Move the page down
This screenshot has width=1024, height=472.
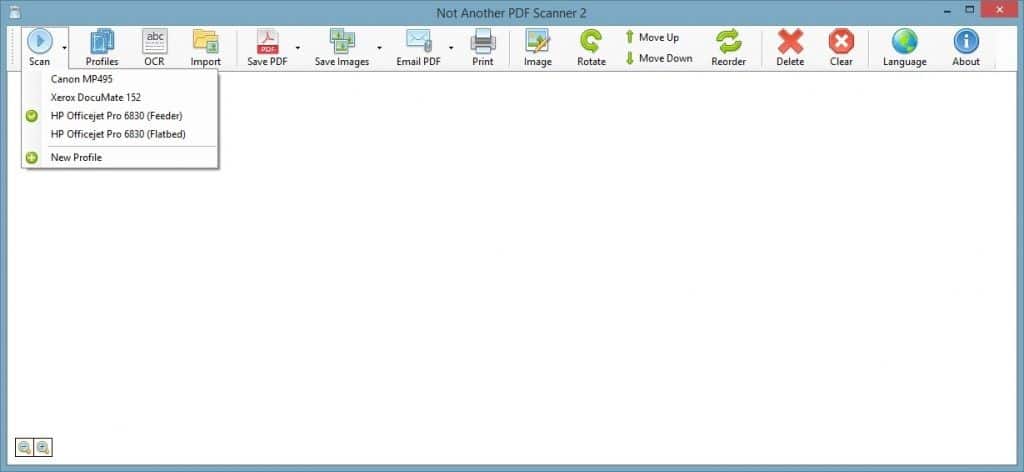658,58
